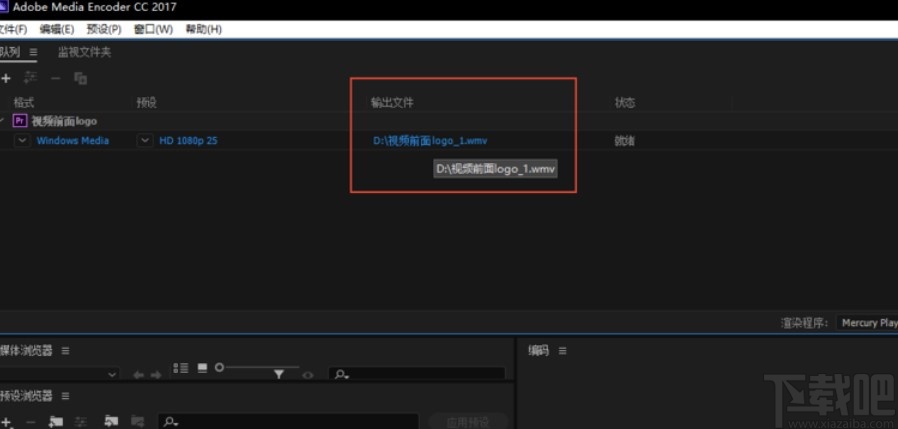Click the D:\视频前面logo_1.wmv output file link
The height and width of the screenshot is (429, 898).
tap(430, 140)
